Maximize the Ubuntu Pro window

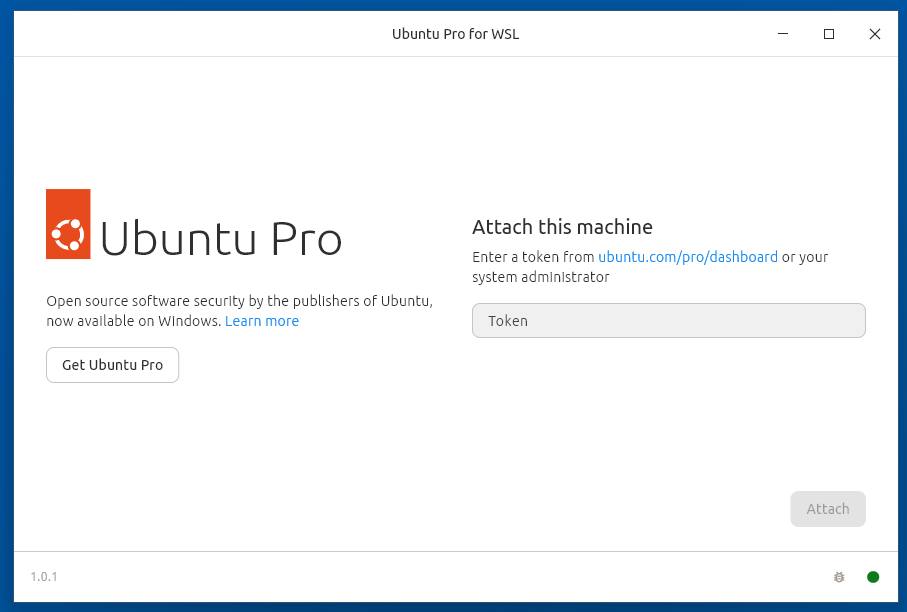tap(829, 34)
